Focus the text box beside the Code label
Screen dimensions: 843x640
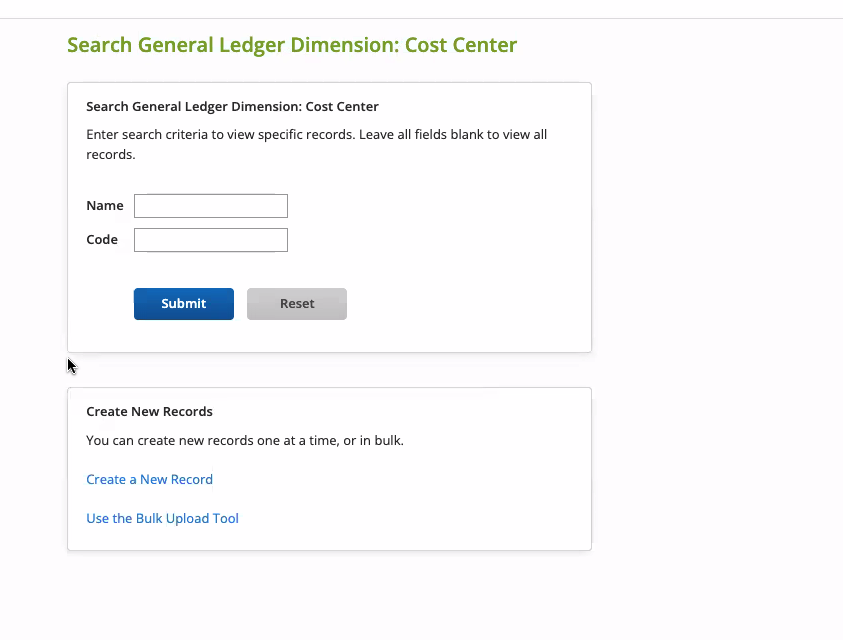coord(211,240)
